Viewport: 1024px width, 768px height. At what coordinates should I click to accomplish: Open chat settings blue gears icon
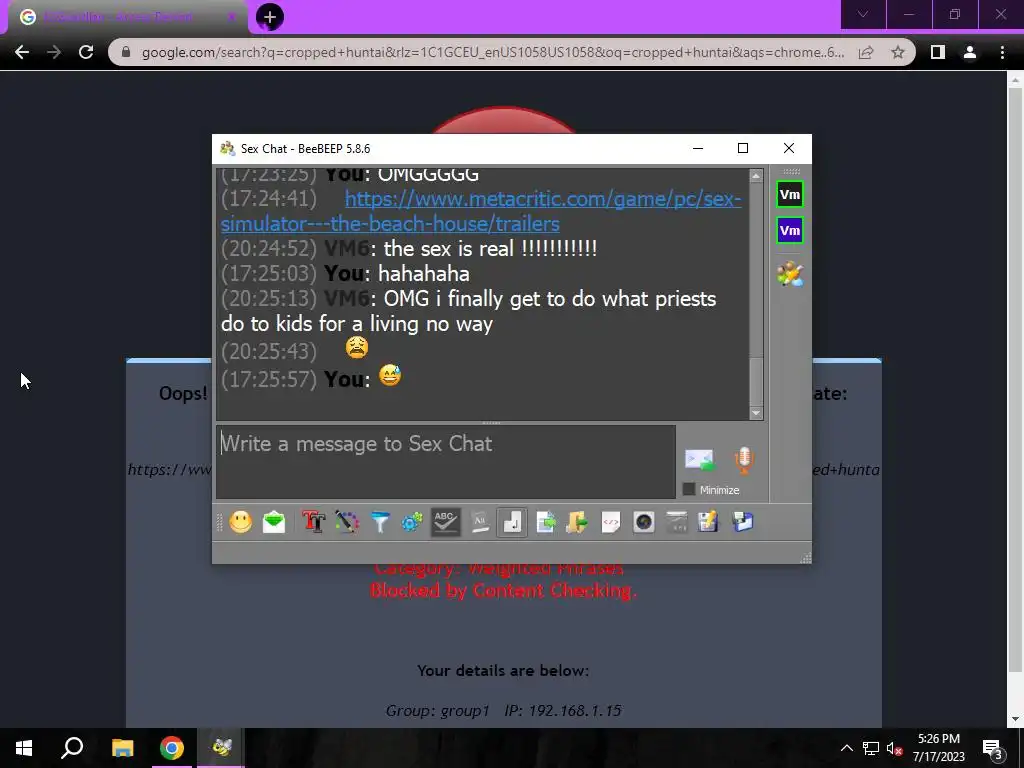tap(412, 522)
